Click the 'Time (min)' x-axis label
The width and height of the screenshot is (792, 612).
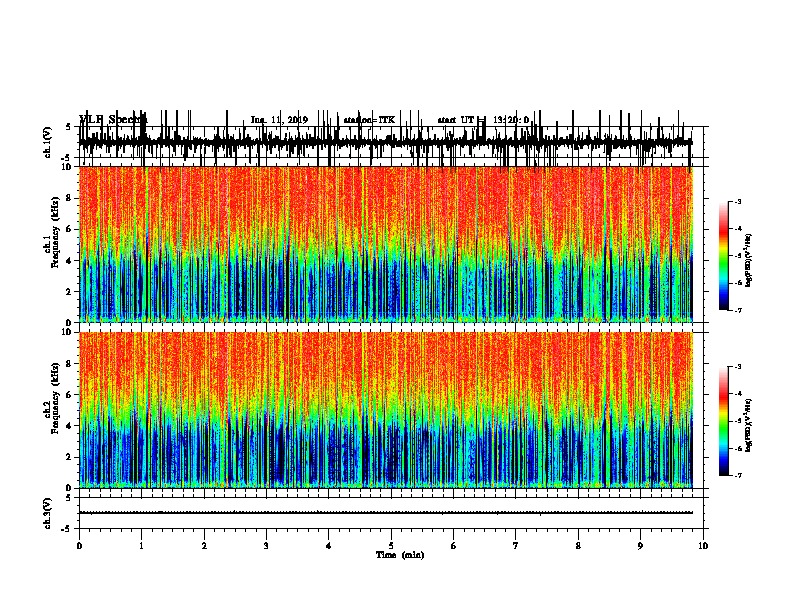[x=400, y=555]
